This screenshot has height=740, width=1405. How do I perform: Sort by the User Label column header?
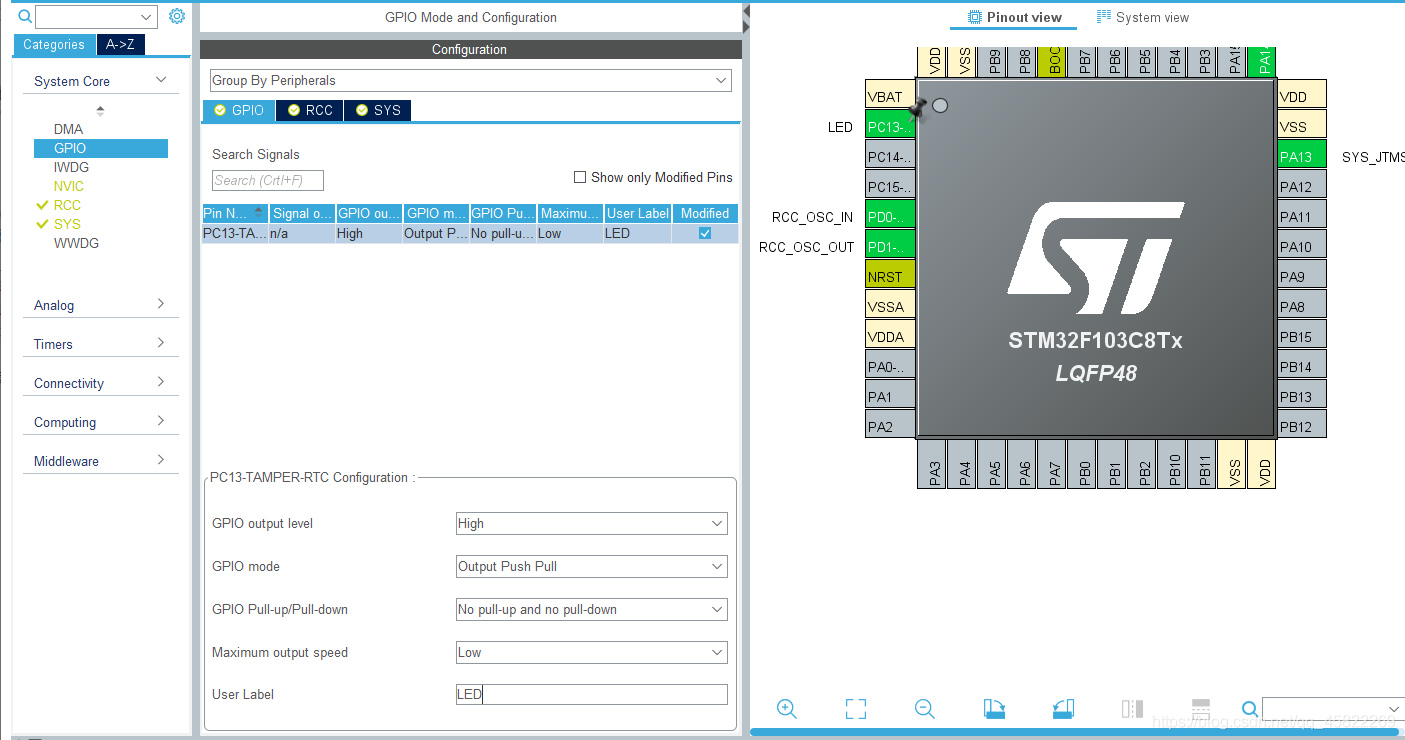[638, 213]
